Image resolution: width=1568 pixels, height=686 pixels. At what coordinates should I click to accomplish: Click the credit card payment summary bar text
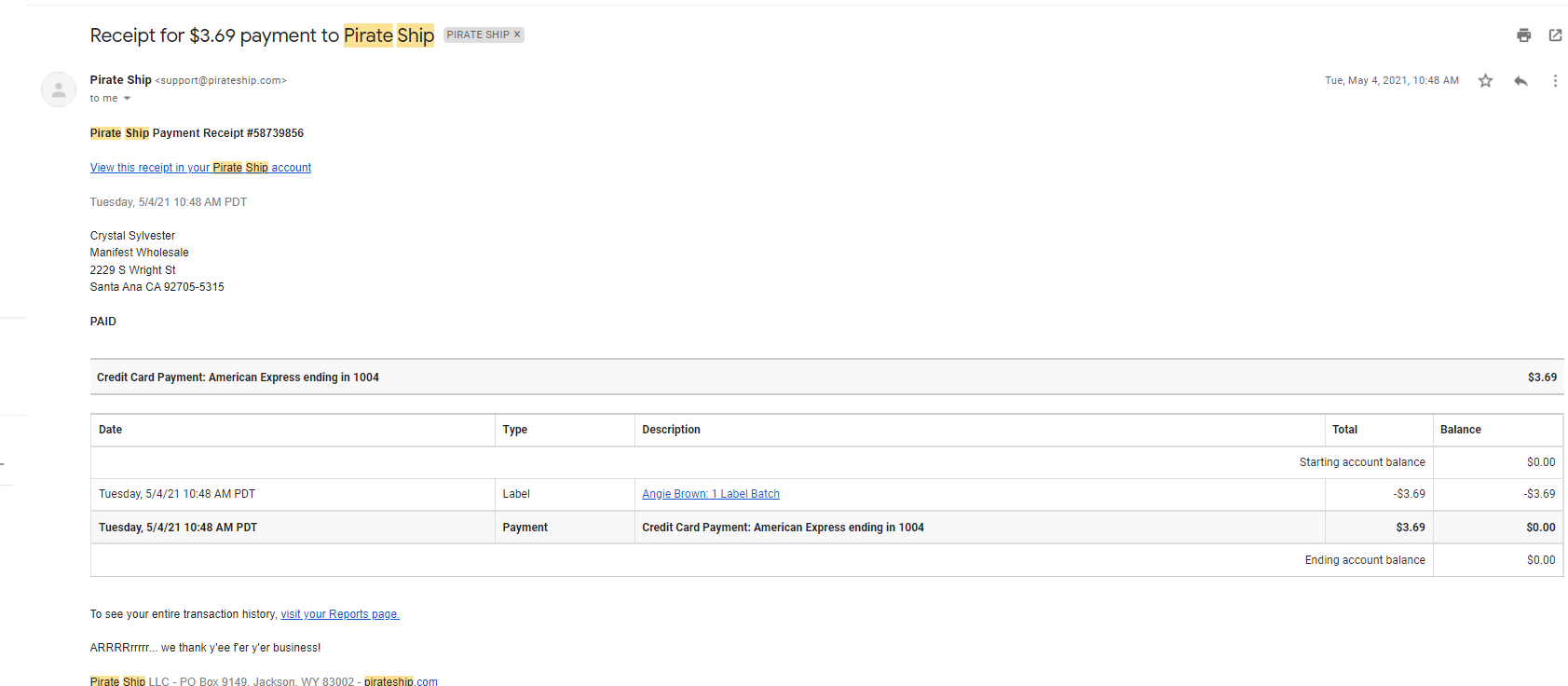coord(238,377)
